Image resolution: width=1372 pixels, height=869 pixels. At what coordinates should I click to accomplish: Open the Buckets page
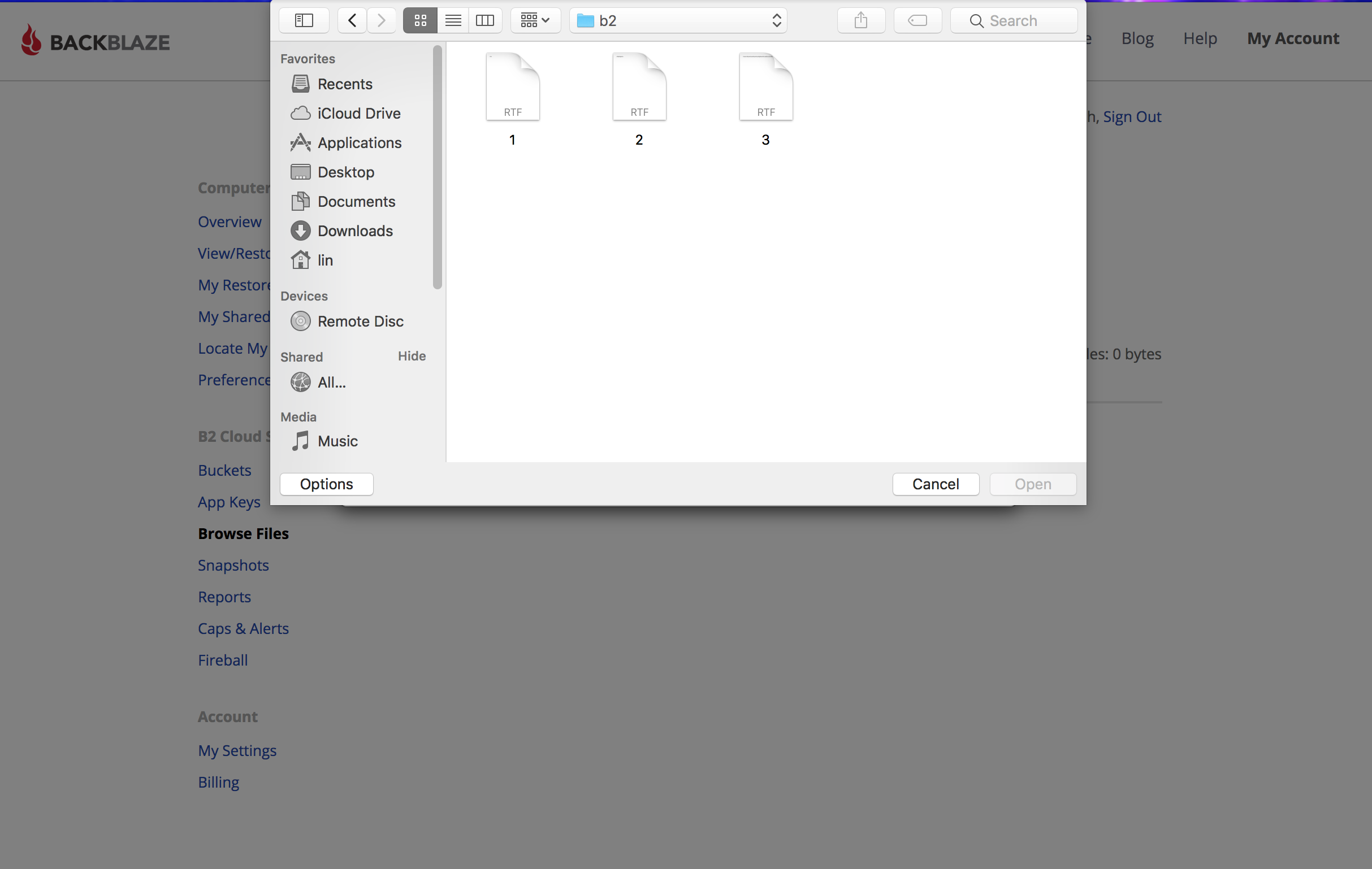coord(224,470)
